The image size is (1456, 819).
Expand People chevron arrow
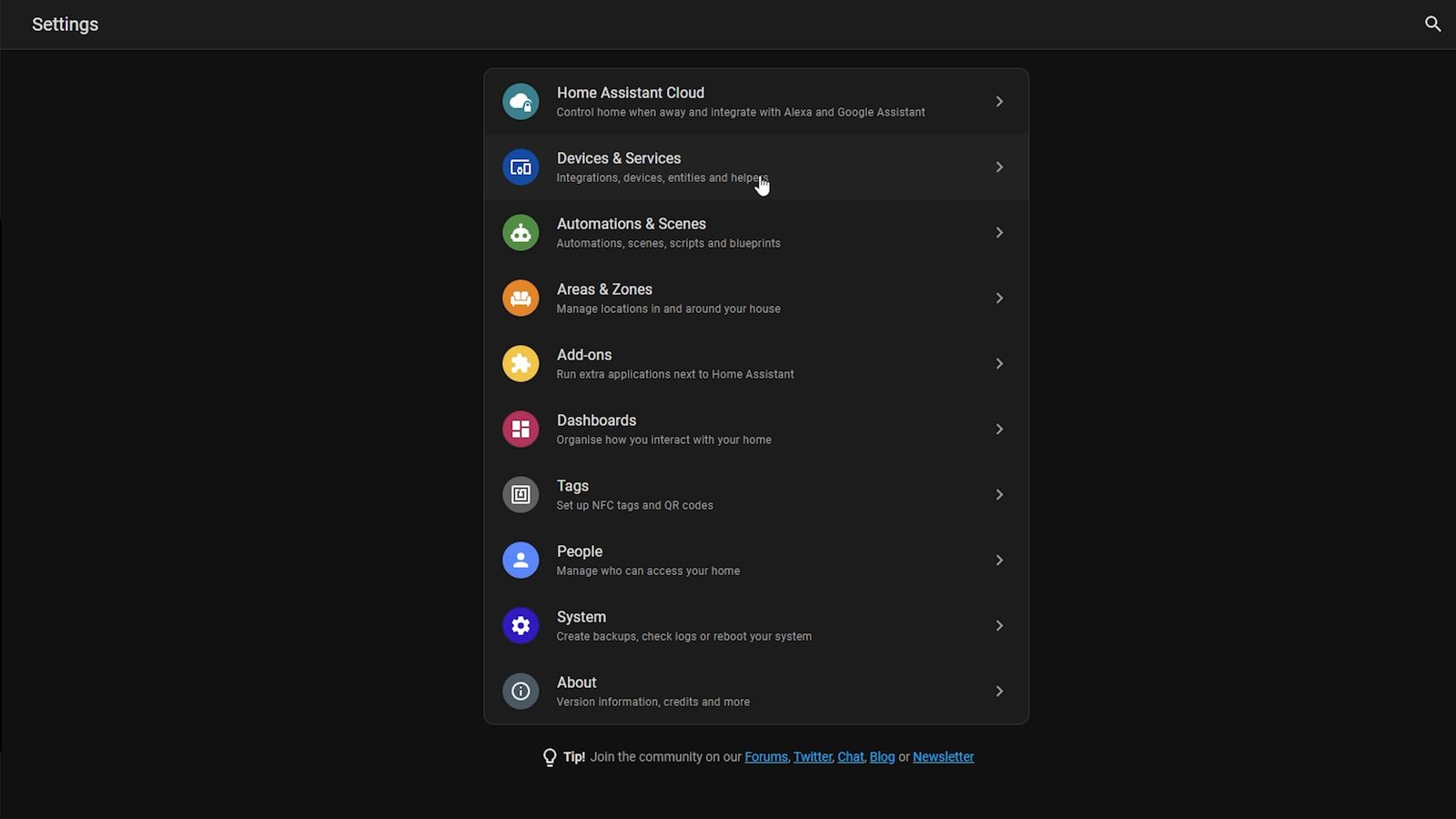(x=999, y=561)
